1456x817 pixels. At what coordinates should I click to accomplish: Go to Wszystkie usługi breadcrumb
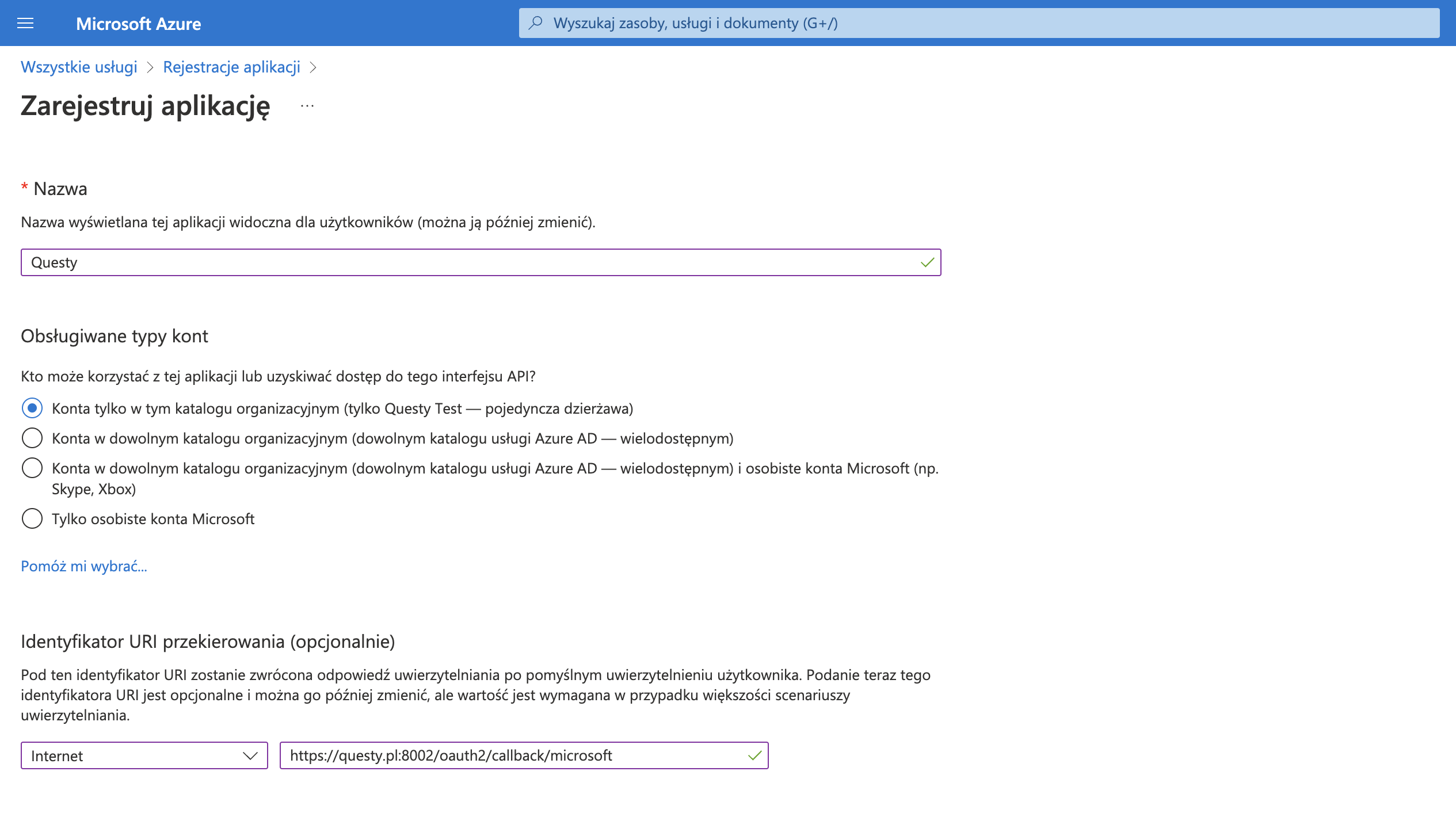coord(79,67)
